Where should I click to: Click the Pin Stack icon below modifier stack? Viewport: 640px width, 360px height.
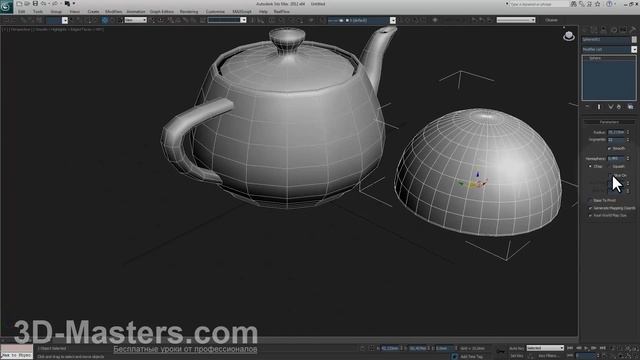(587, 107)
